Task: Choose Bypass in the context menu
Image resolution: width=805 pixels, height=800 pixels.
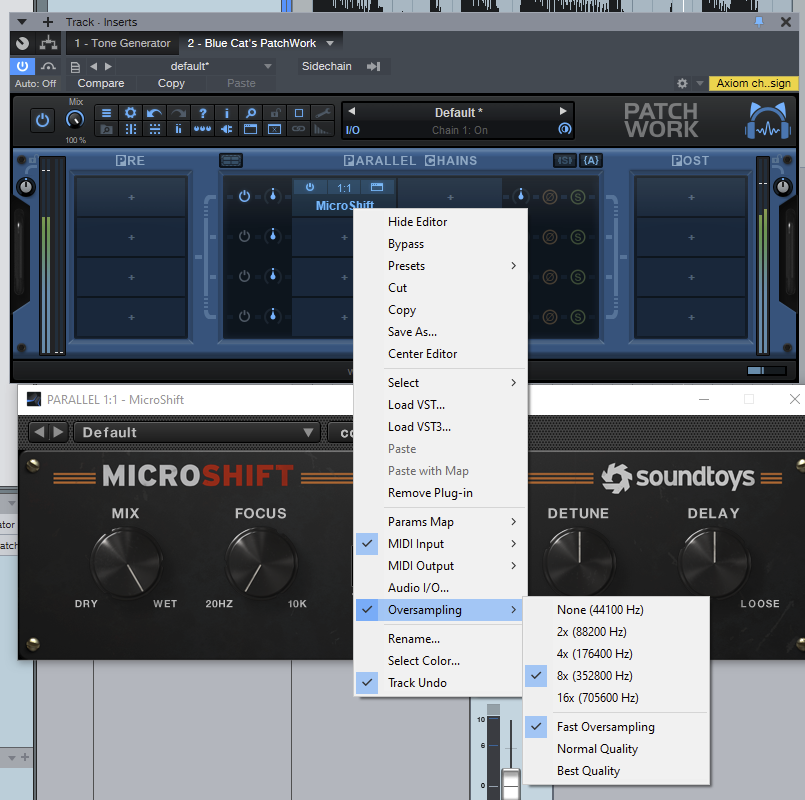Action: pos(441,244)
